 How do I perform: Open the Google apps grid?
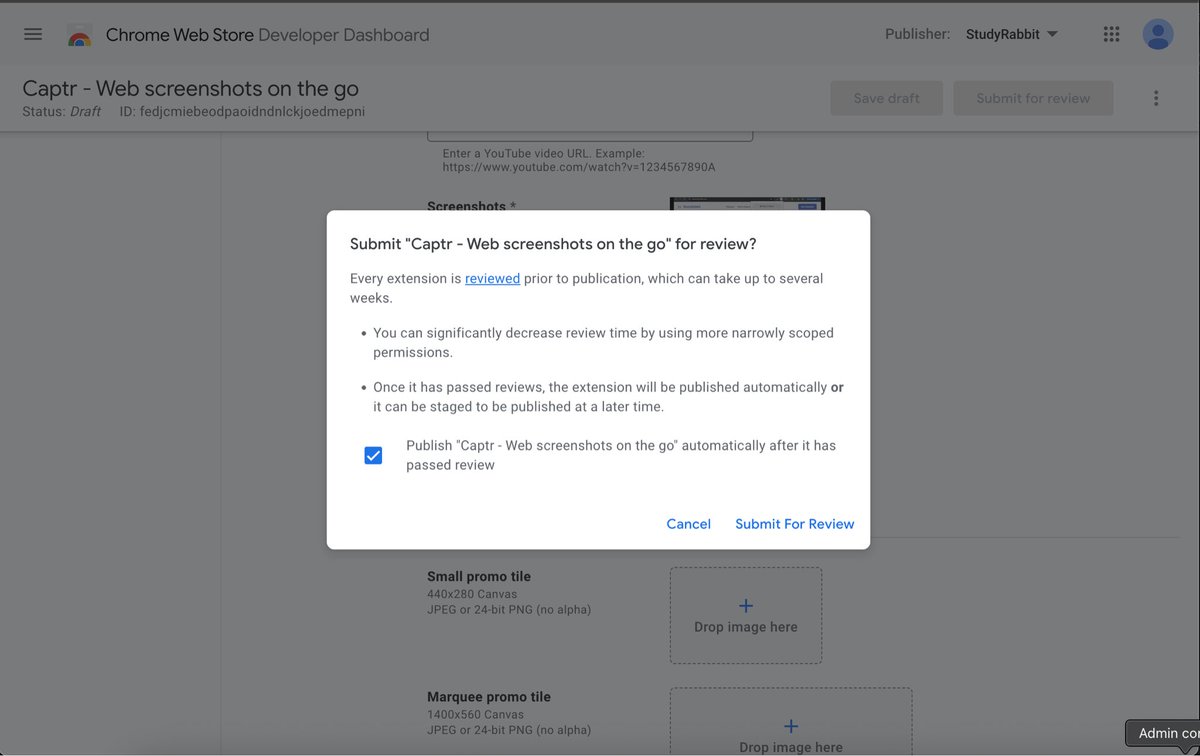point(1111,34)
